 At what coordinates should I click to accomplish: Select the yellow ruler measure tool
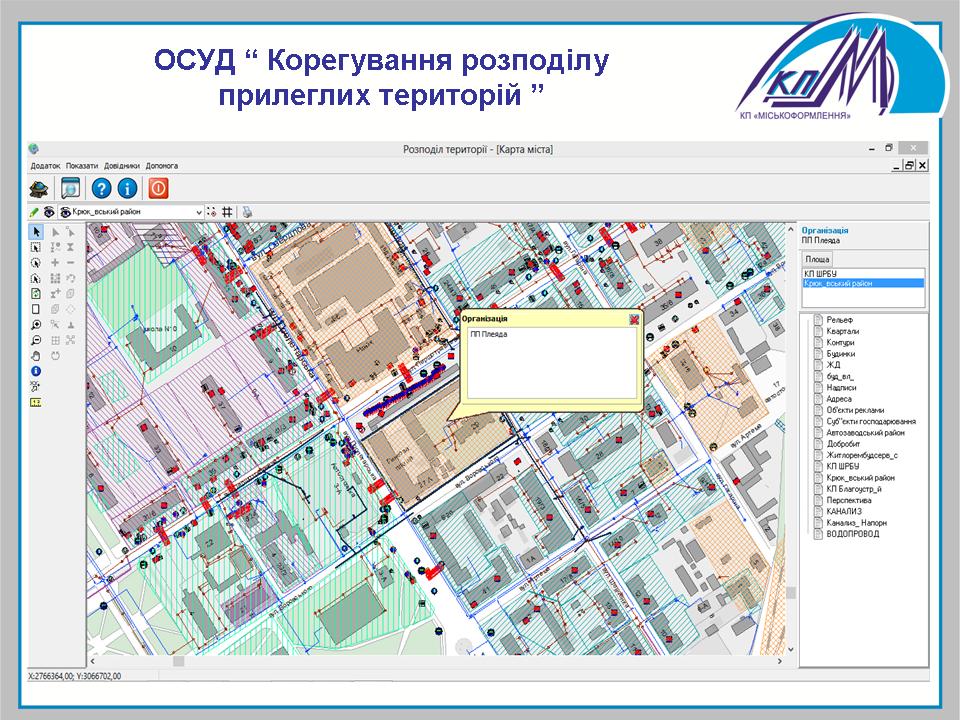pyautogui.click(x=36, y=401)
